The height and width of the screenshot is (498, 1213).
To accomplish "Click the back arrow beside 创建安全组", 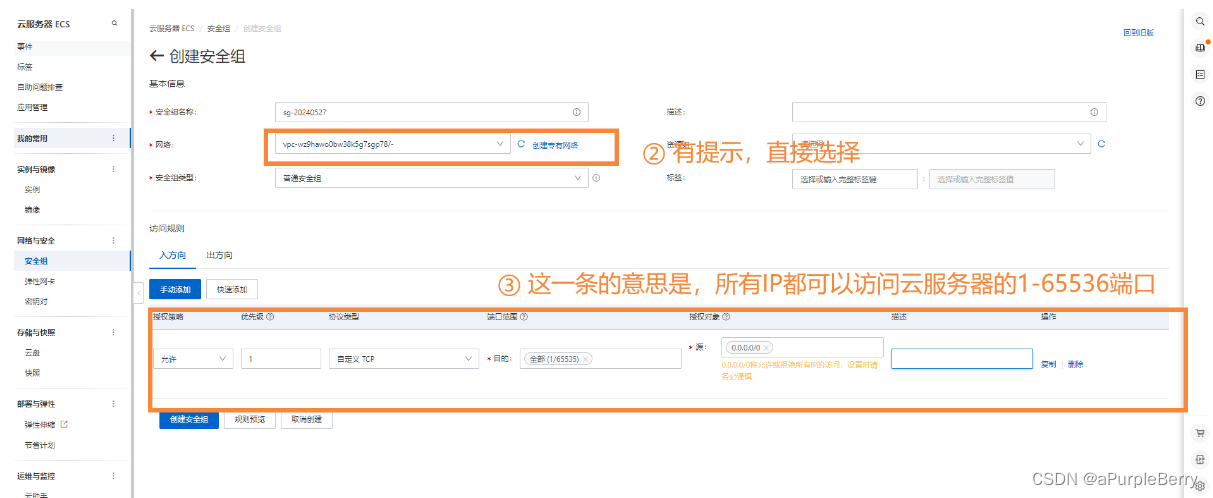I will pyautogui.click(x=156, y=57).
